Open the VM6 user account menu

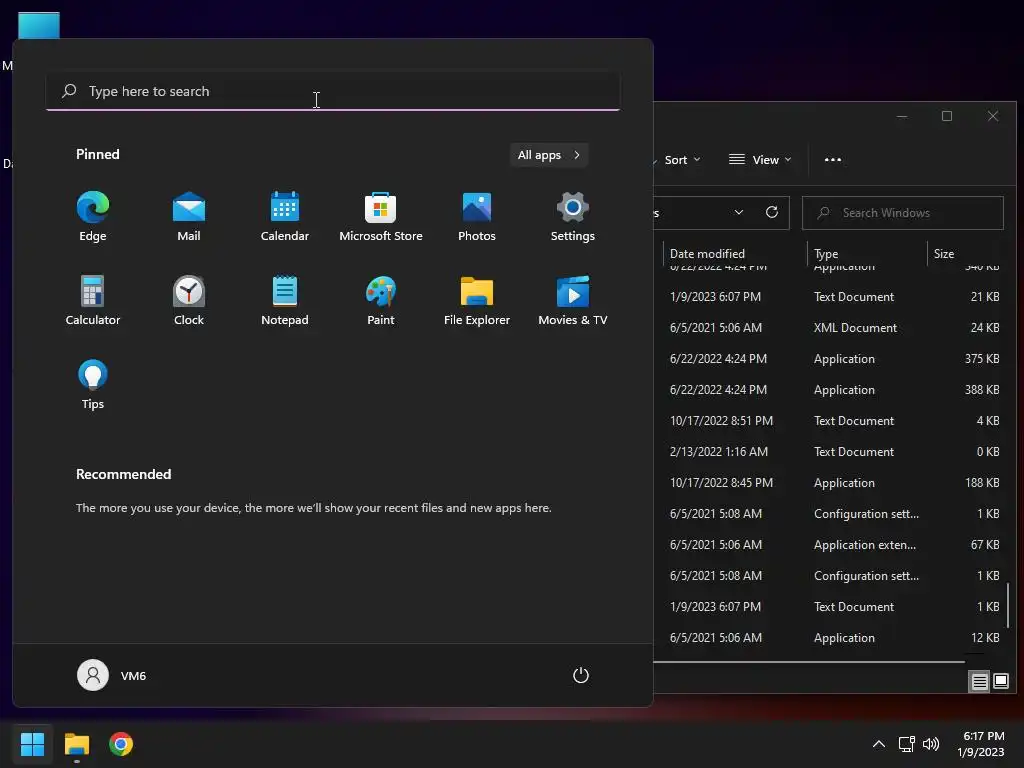coord(112,675)
